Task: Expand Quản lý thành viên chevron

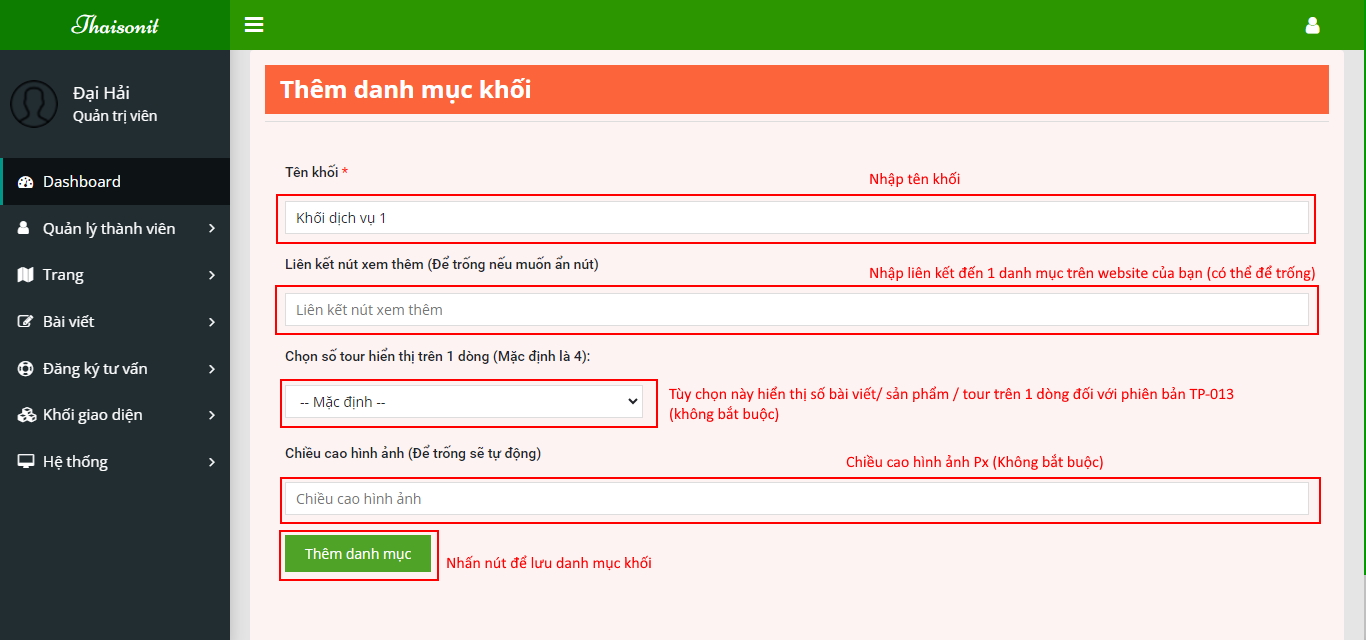Action: click(x=212, y=229)
